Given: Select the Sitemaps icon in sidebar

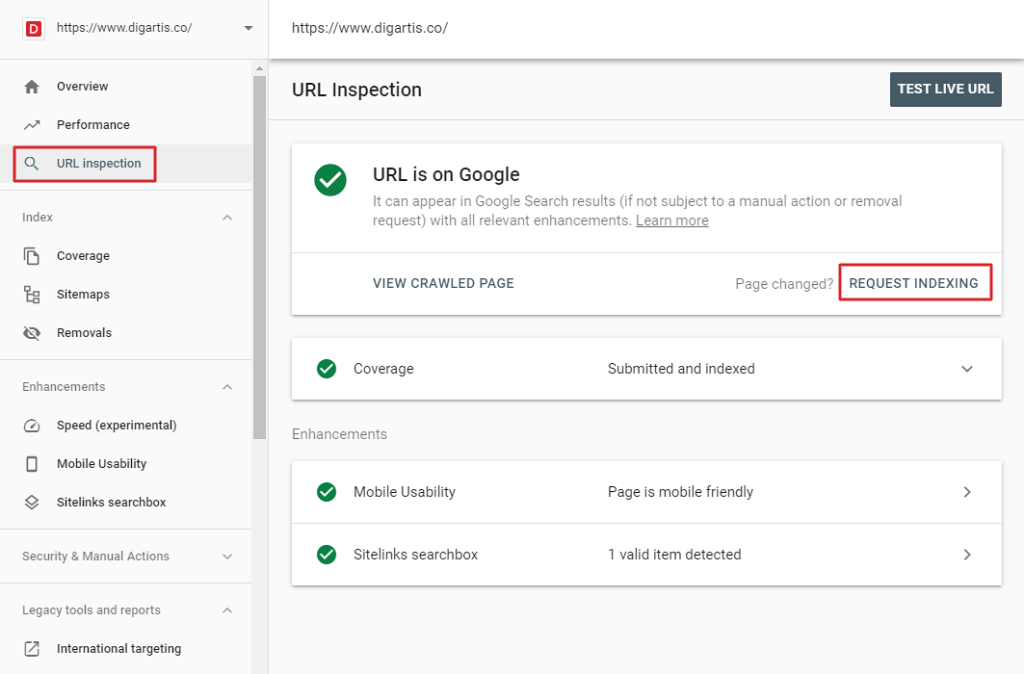Looking at the screenshot, I should pyautogui.click(x=31, y=294).
